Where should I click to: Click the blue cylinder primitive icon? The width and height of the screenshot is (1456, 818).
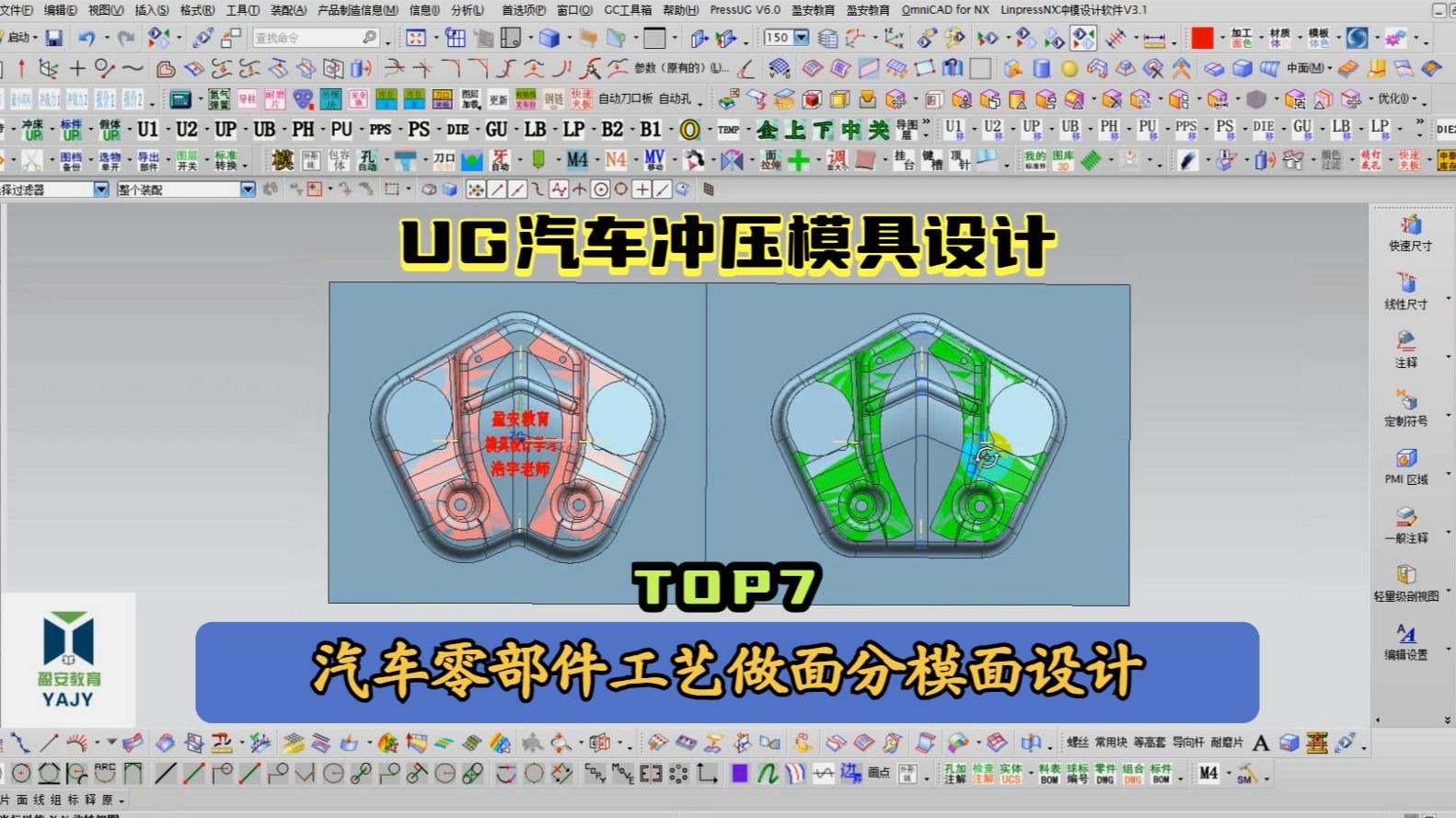tap(1041, 69)
